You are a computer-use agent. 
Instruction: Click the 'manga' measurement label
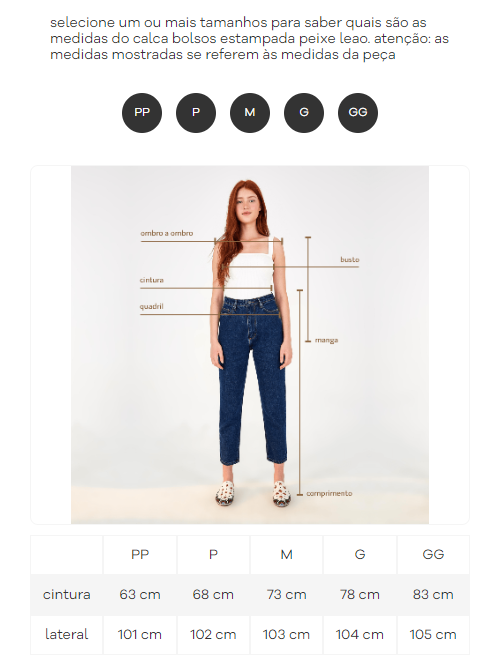click(326, 340)
